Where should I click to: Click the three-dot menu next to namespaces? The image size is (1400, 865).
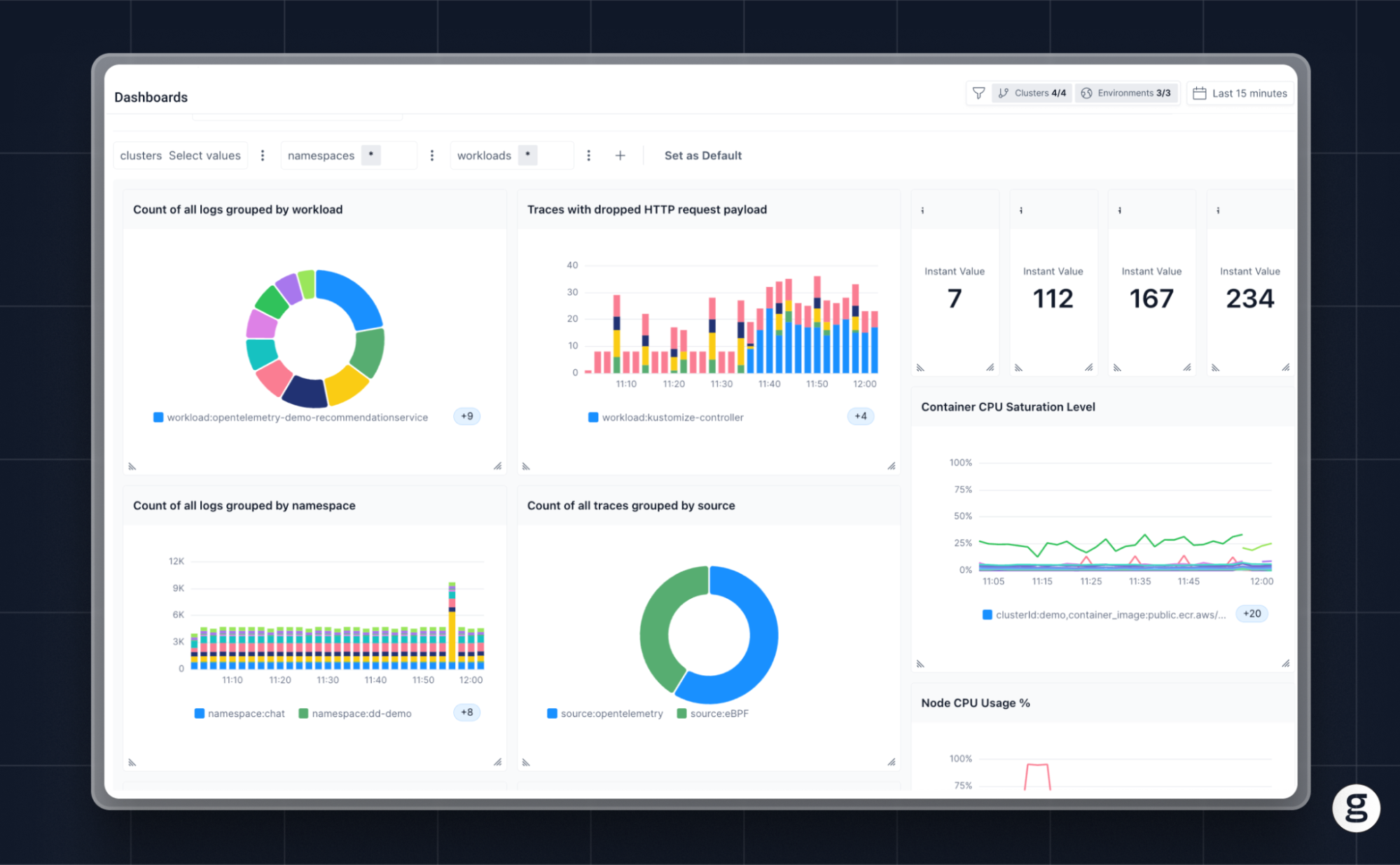[x=430, y=155]
